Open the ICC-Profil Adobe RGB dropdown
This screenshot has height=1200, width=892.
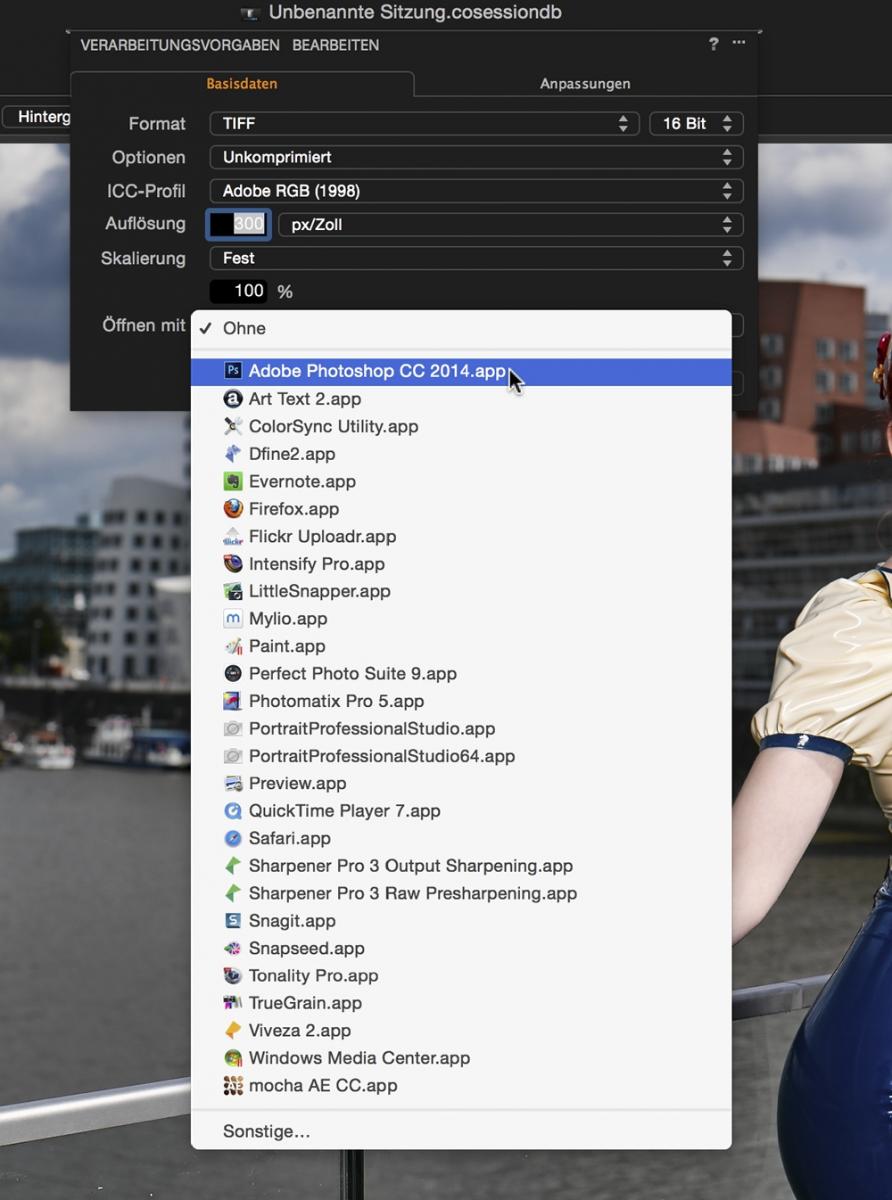(x=476, y=191)
